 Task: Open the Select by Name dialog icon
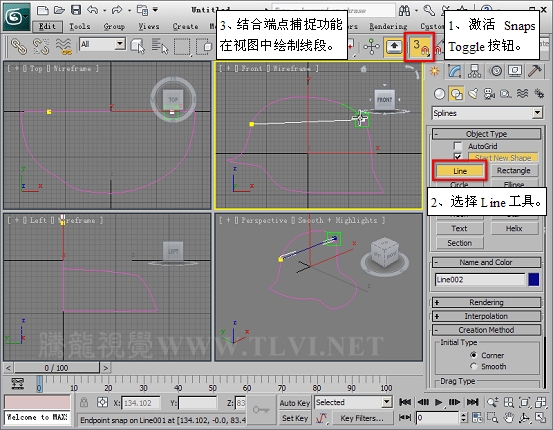[160, 47]
